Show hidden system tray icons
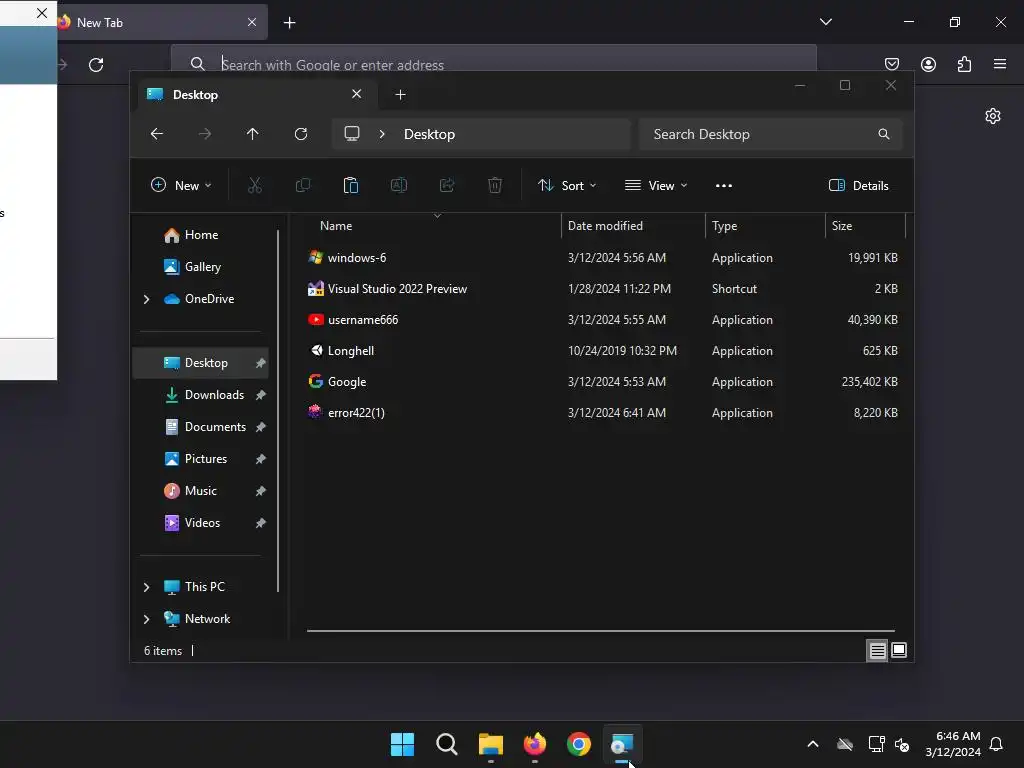Screen dimensions: 1024x768 (x=812, y=744)
